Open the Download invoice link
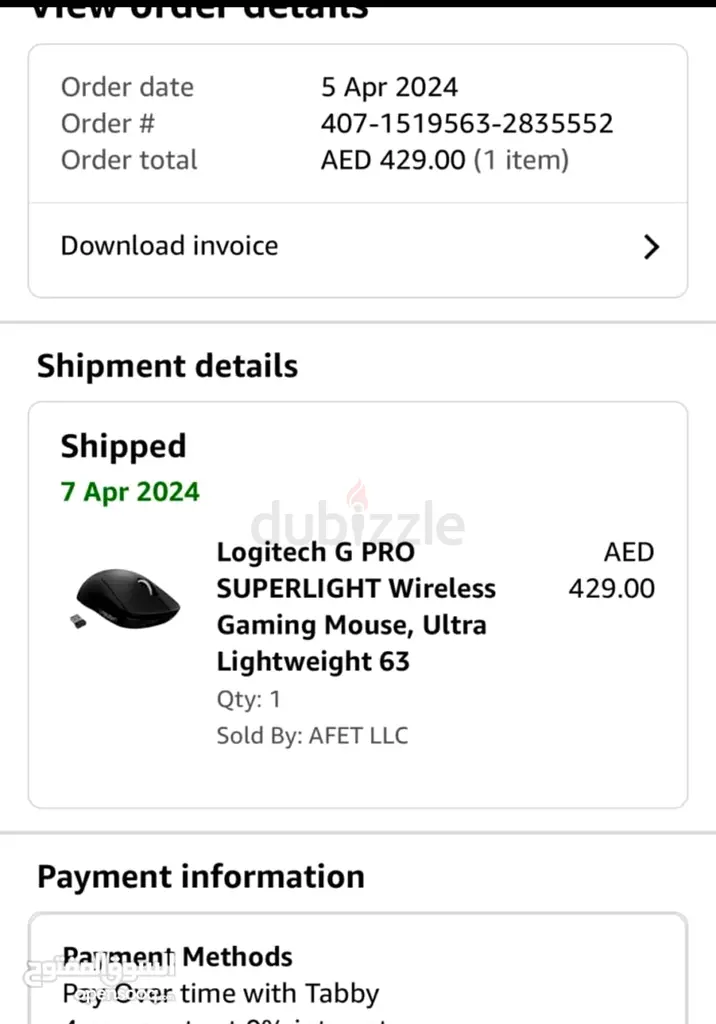The image size is (716, 1024). [x=170, y=246]
